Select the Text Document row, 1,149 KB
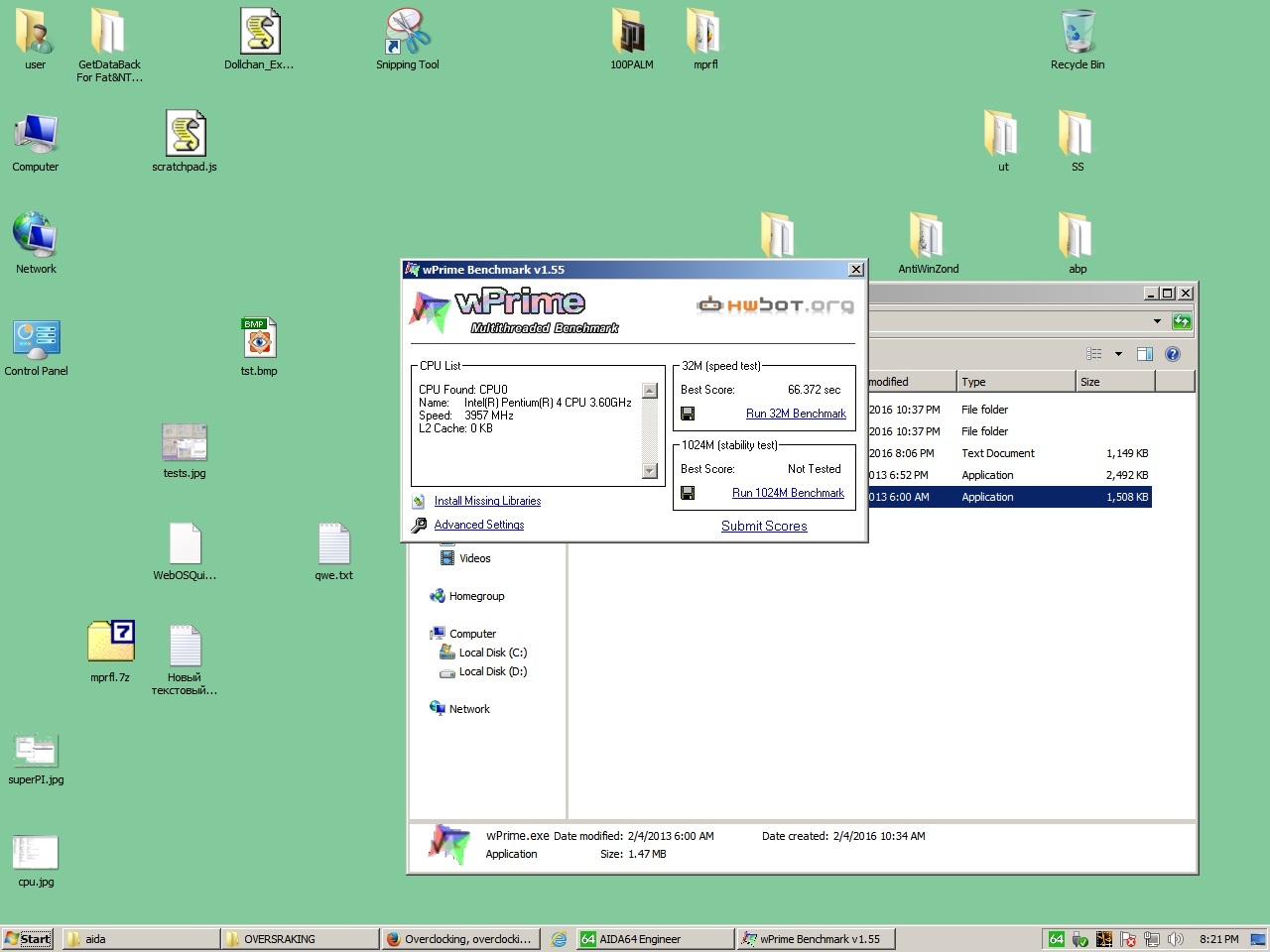The image size is (1270, 952). coord(1010,453)
